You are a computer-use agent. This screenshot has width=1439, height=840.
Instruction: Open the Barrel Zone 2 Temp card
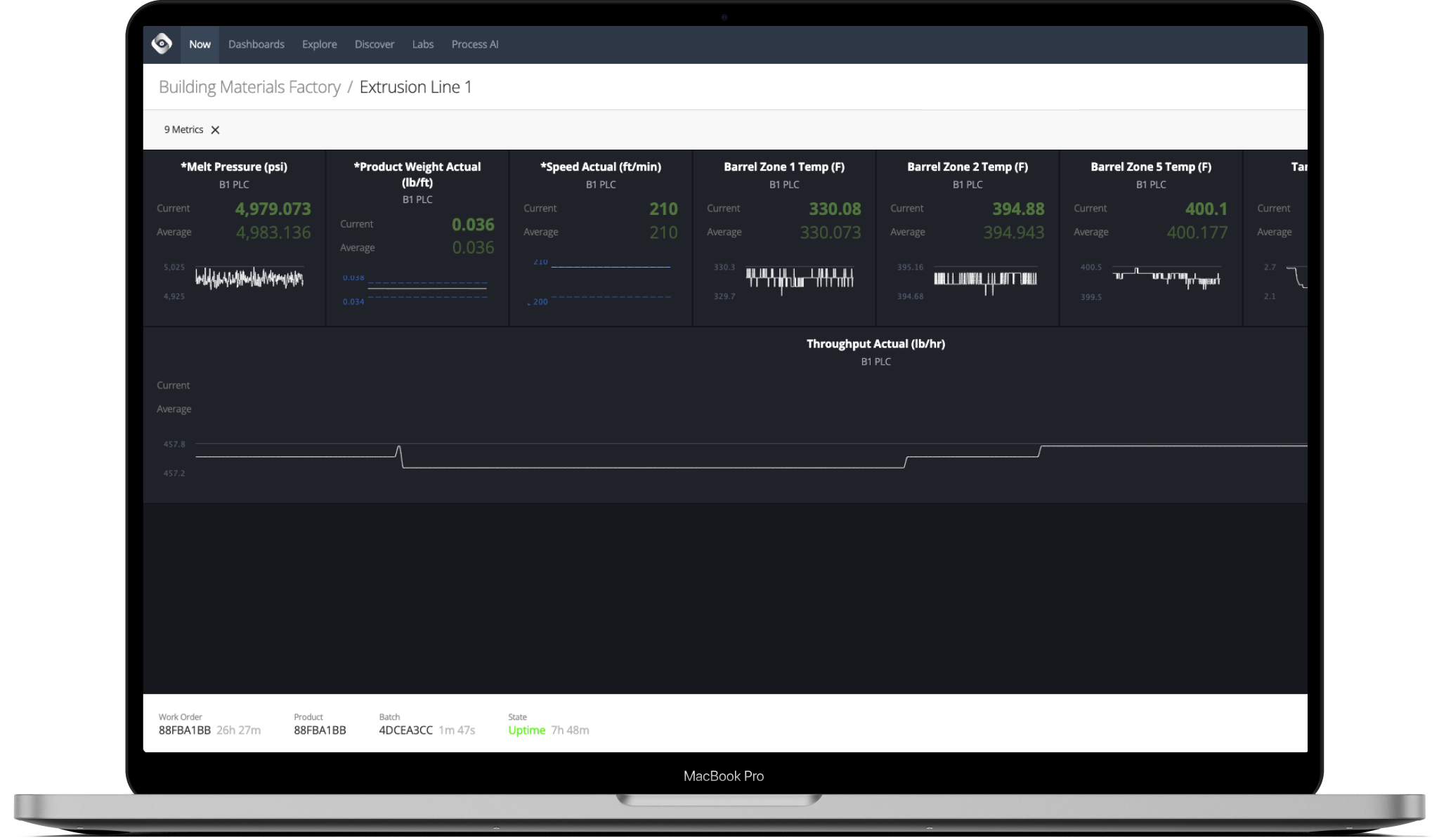967,239
